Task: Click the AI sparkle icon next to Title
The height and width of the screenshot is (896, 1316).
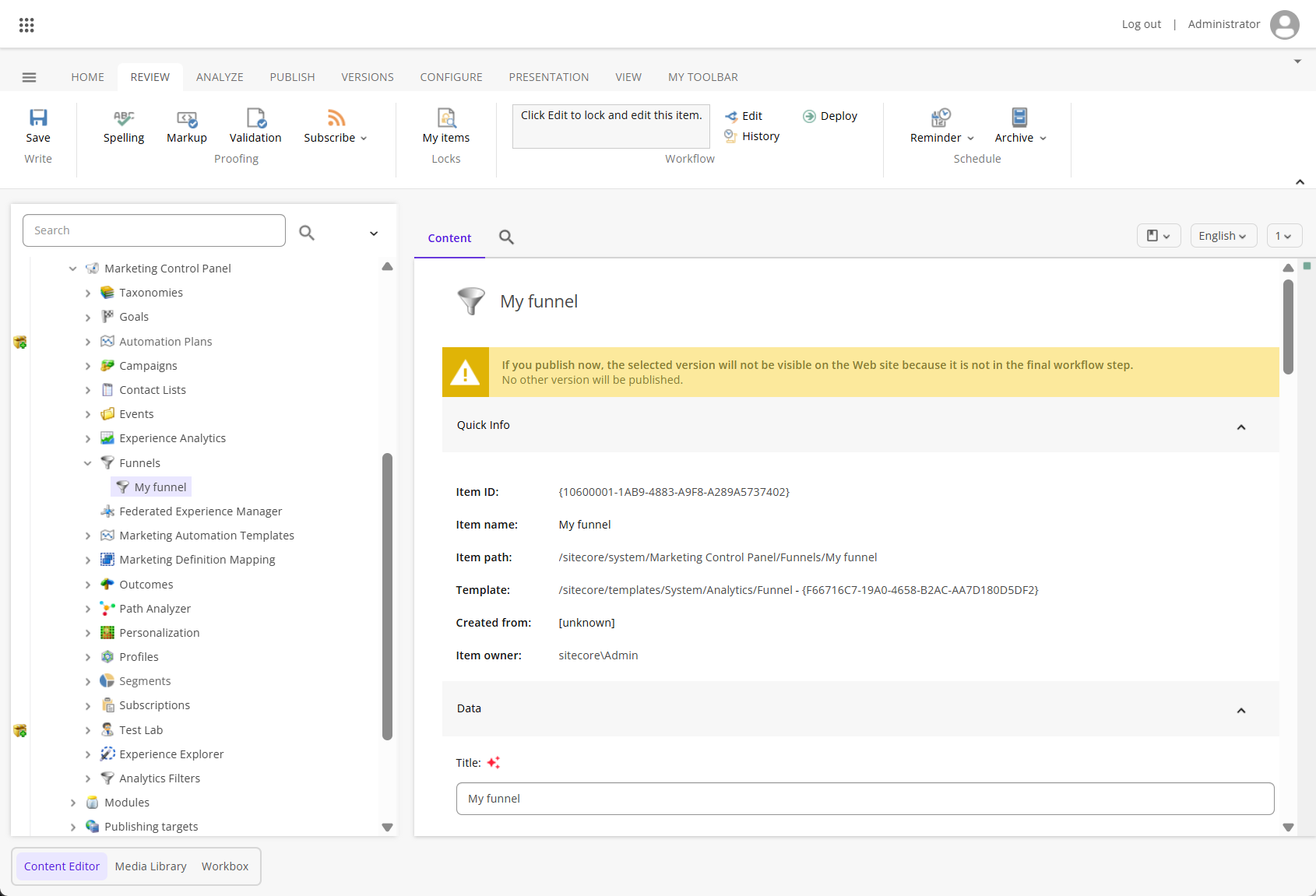Action: [494, 763]
